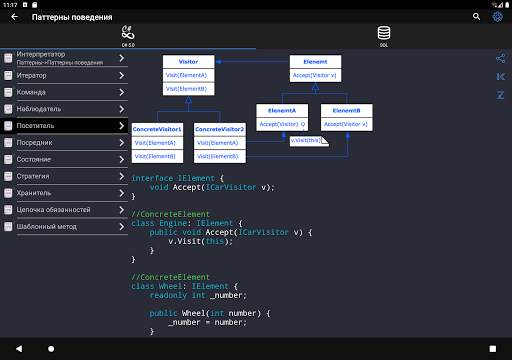Expand the Итератор row chevron
512x360 pixels.
click(x=122, y=75)
